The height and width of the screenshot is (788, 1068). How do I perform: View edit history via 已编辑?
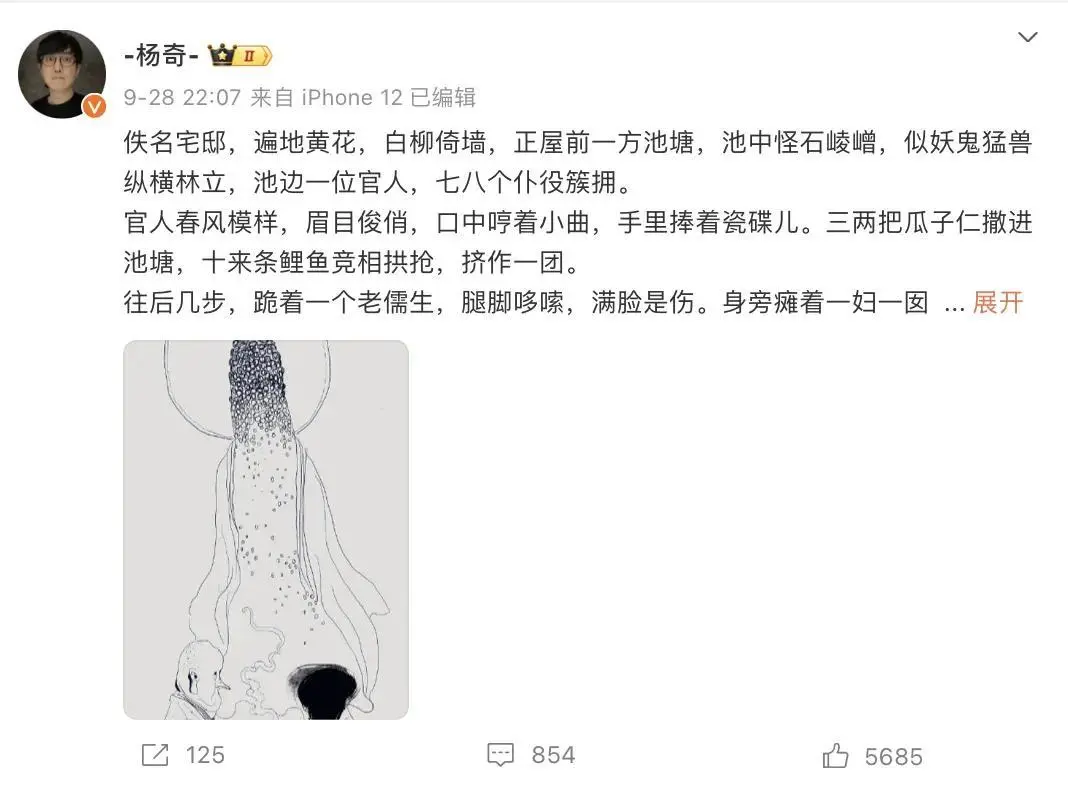443,97
